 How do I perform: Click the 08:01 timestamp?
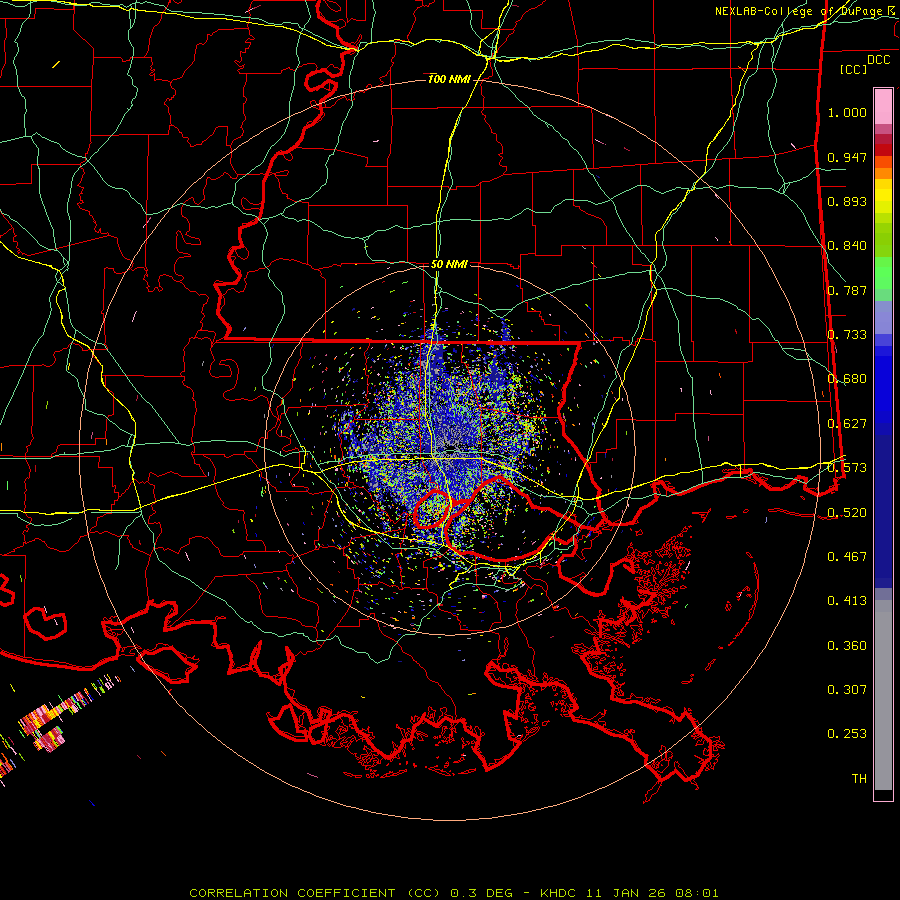pyautogui.click(x=695, y=893)
